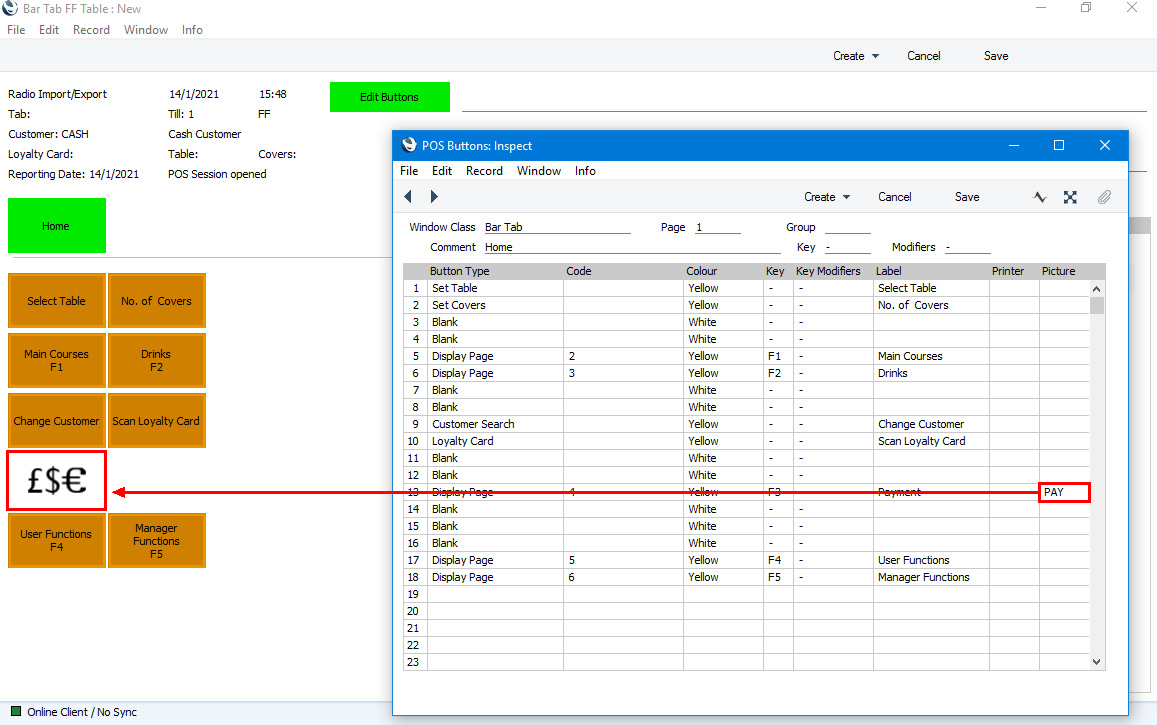
Task: Click F5 key cell in row 18
Action: 778,577
